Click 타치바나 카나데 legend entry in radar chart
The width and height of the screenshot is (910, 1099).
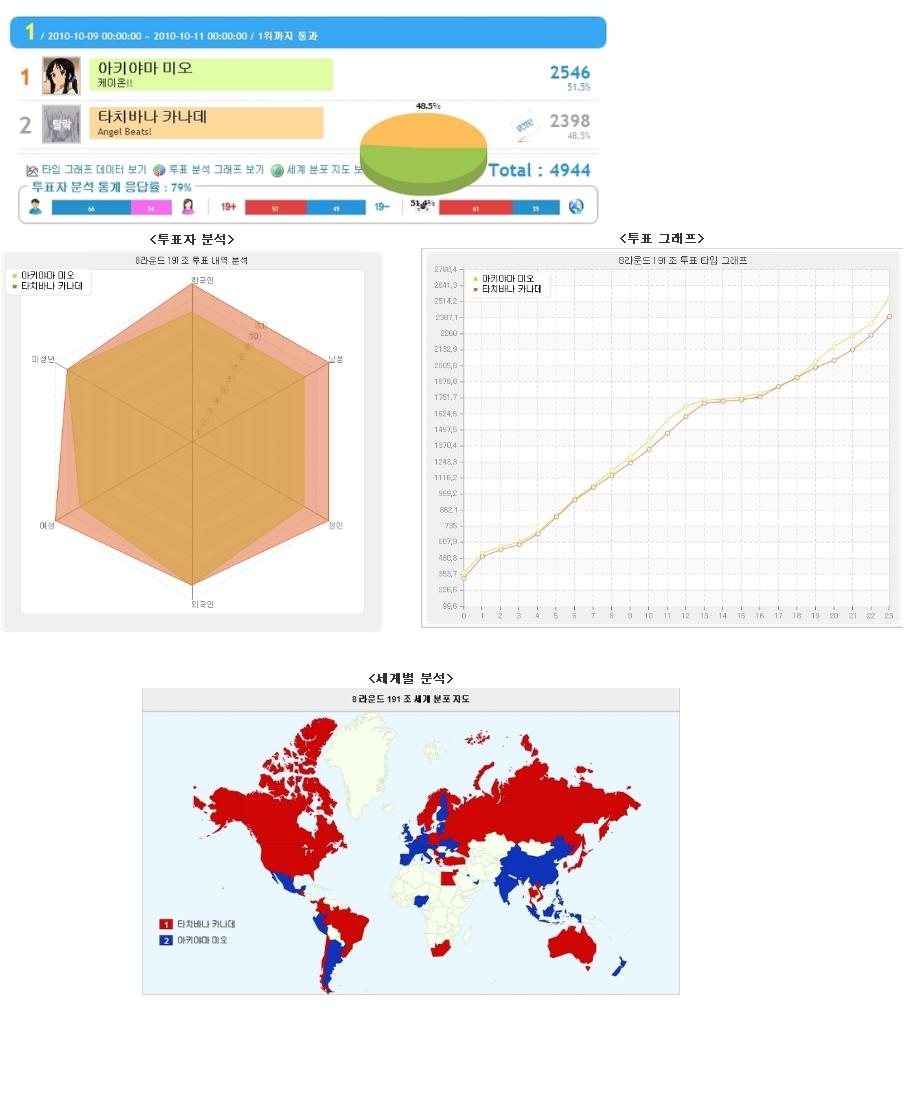(x=48, y=286)
